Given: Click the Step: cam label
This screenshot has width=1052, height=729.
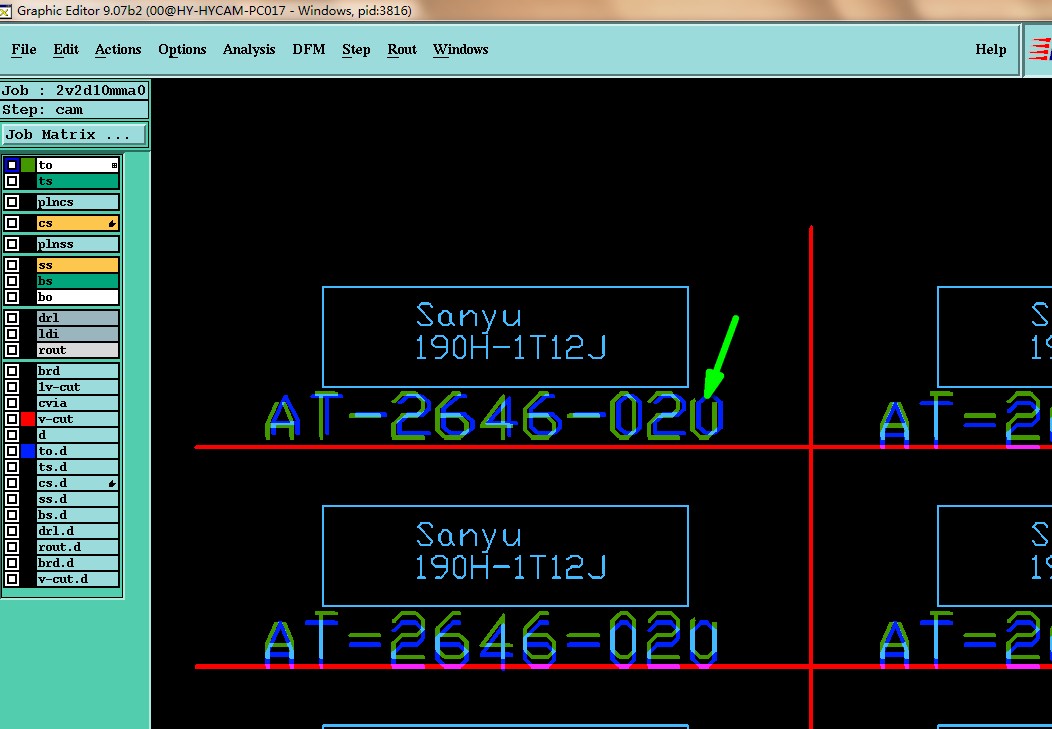Looking at the screenshot, I should [x=74, y=110].
